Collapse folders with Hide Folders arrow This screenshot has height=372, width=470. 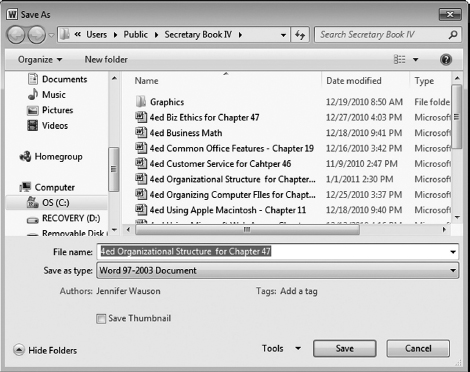pyautogui.click(x=19, y=350)
